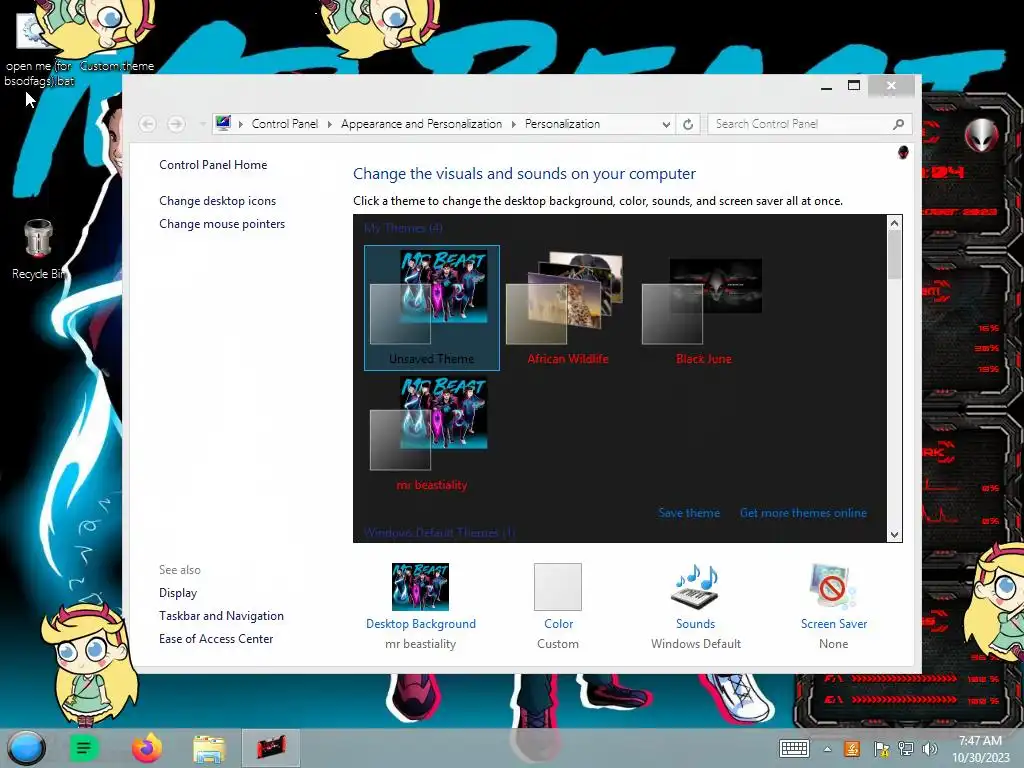Select Appearance and Personalization breadcrumb
Viewport: 1024px width, 768px height.
pos(421,123)
